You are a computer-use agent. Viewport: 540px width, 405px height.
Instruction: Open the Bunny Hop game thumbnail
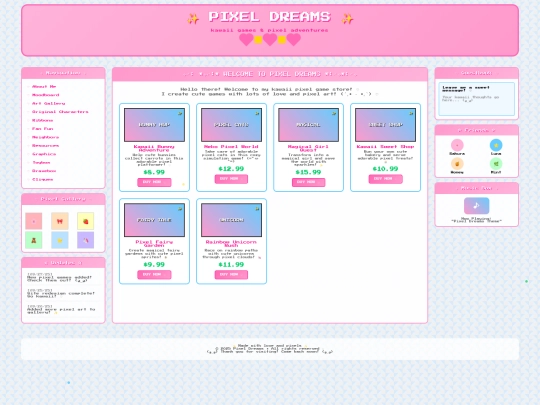[154, 125]
